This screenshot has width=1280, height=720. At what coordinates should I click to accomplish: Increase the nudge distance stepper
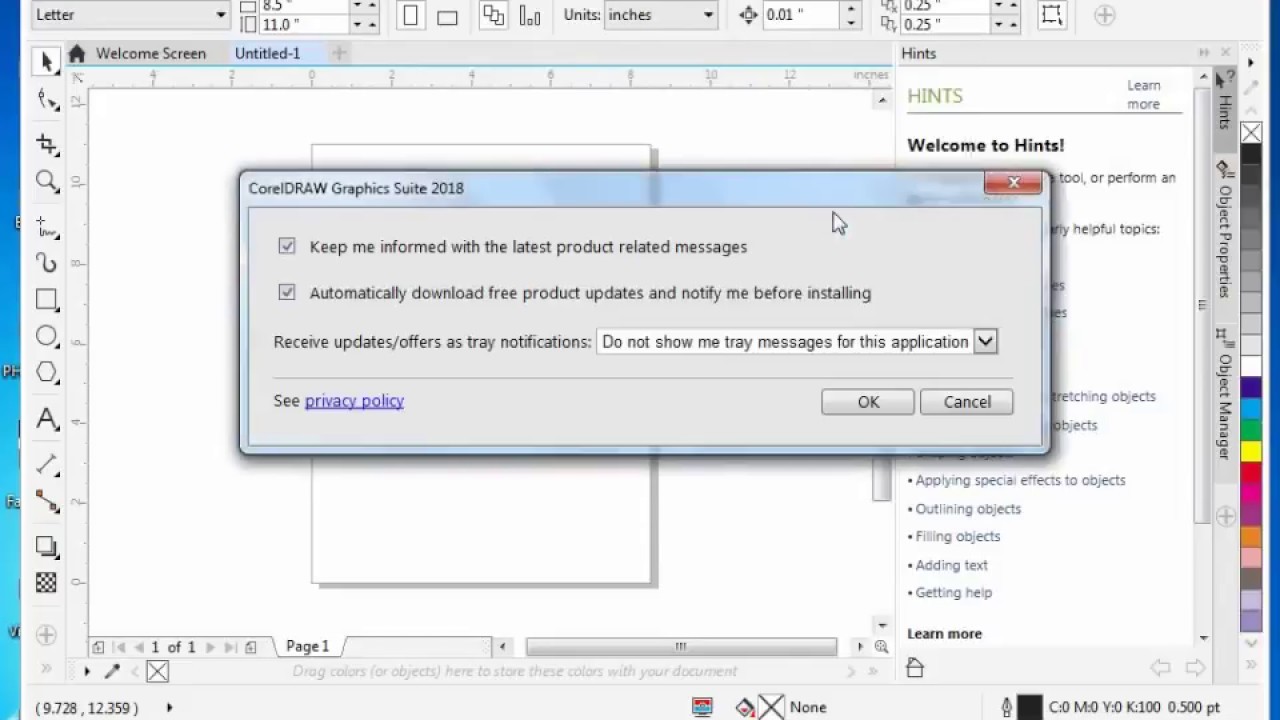(x=851, y=9)
